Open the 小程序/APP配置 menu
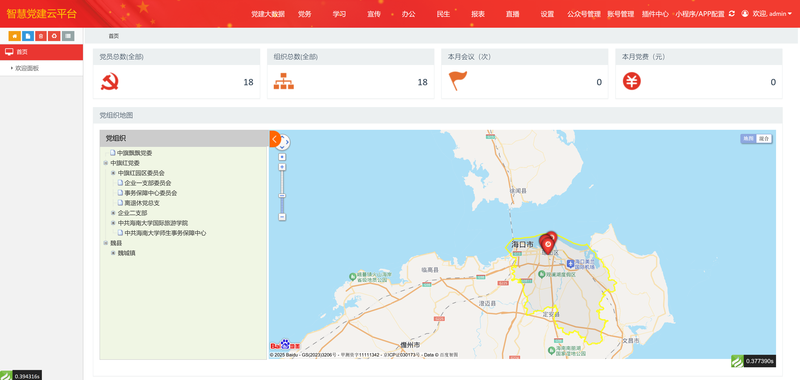The image size is (800, 380). pos(700,14)
